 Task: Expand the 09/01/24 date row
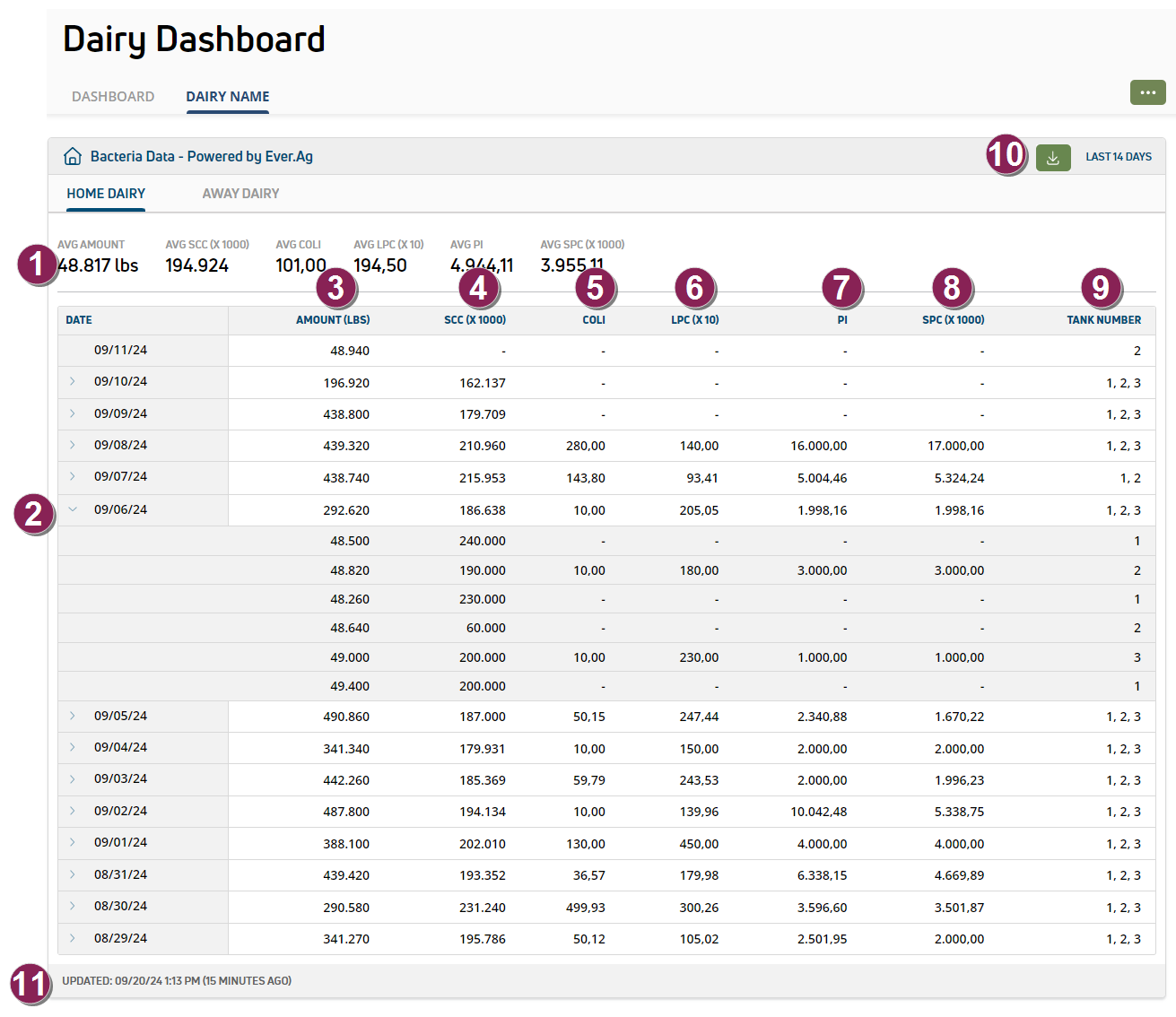click(73, 842)
